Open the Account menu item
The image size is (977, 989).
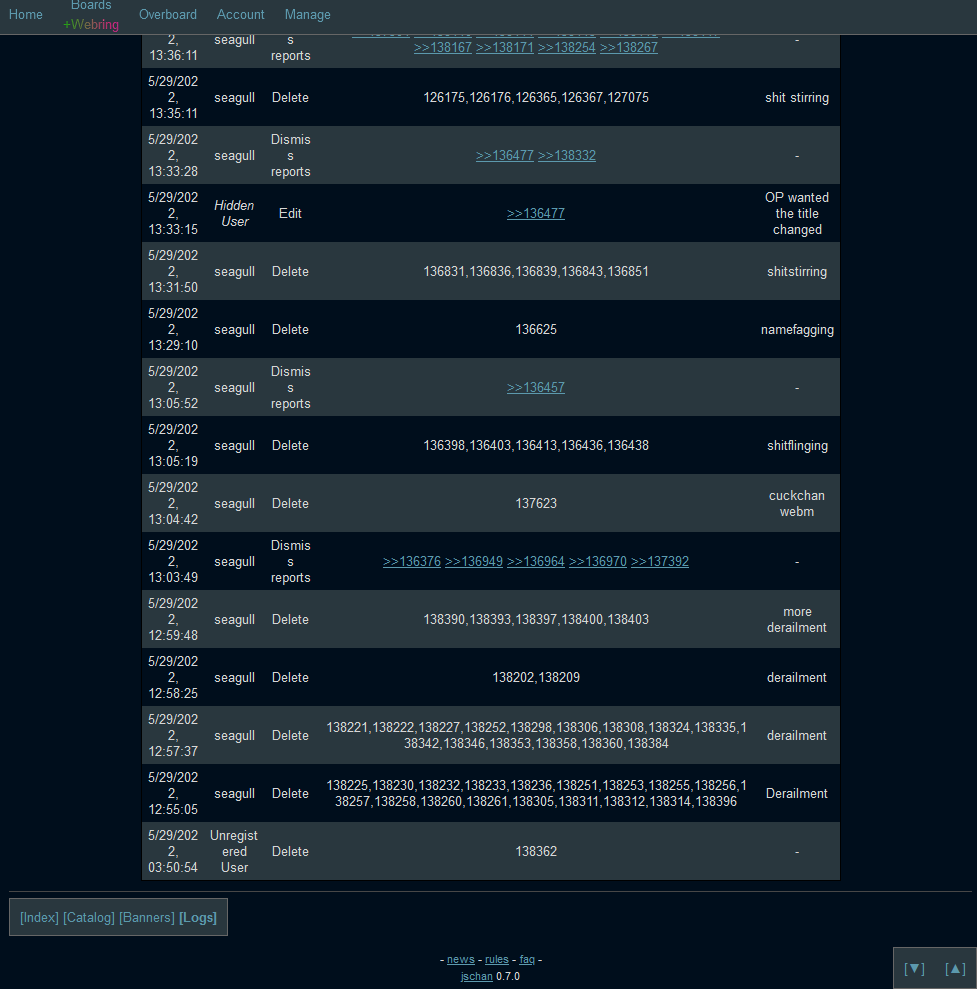tap(241, 15)
